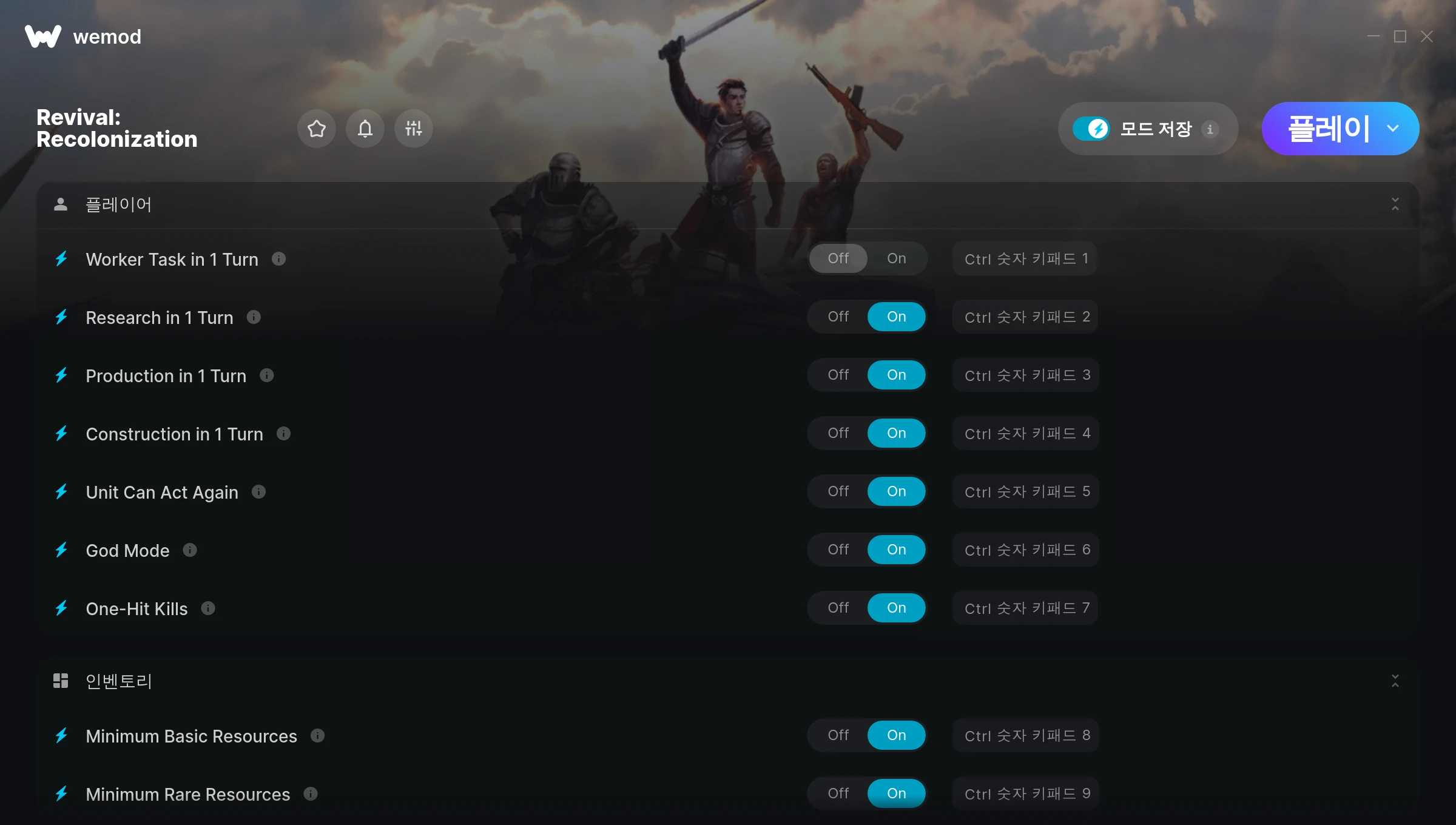Open dropdown arrow on 플레이 button
The width and height of the screenshot is (1456, 825).
click(x=1393, y=129)
